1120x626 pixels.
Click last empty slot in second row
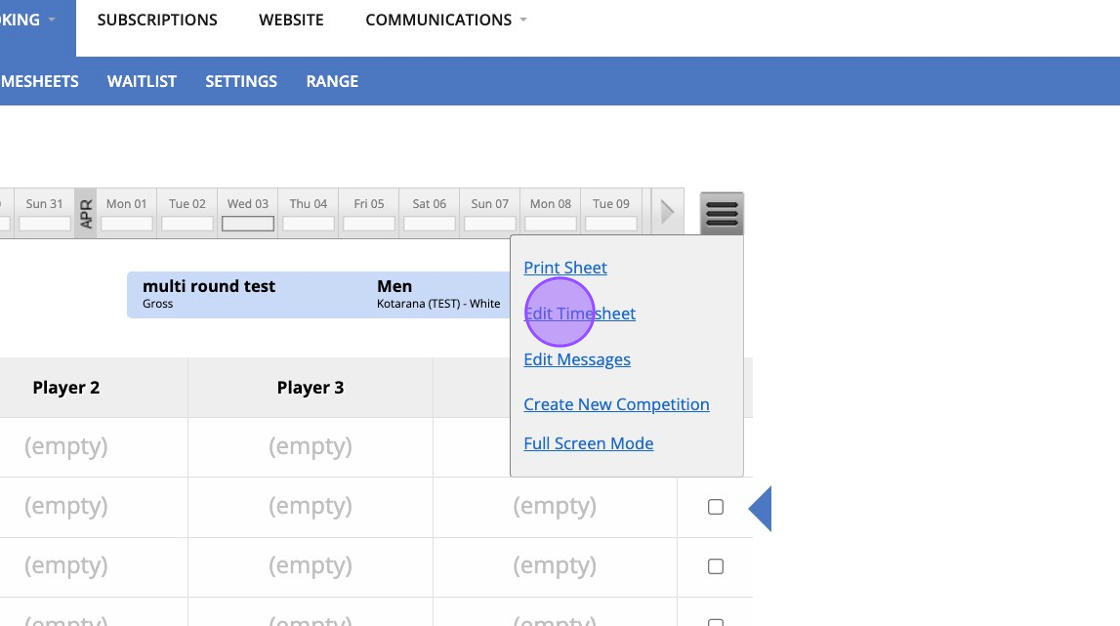coord(554,507)
